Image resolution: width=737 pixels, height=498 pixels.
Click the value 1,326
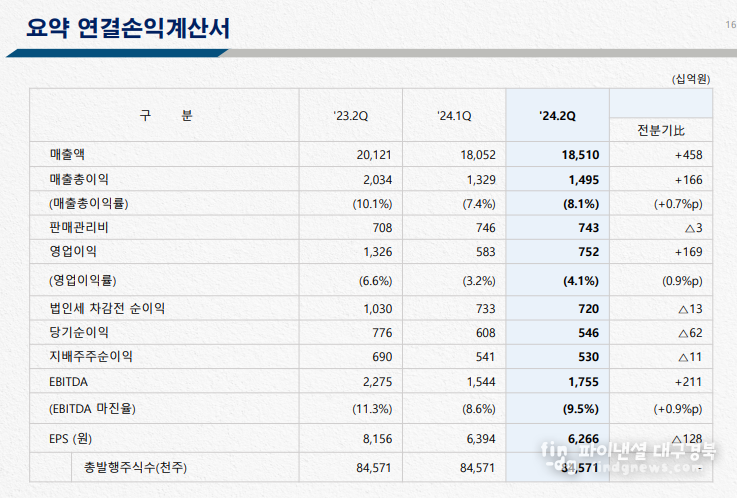(x=377, y=252)
